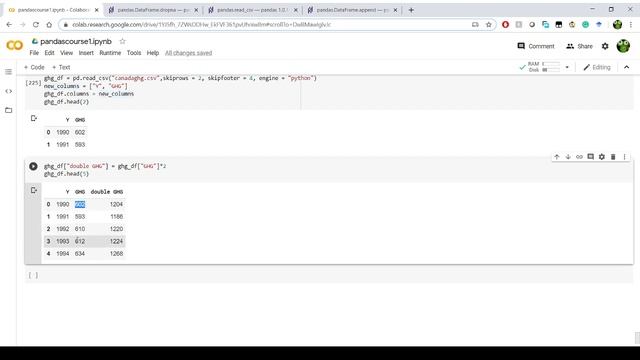Open the File menu
The width and height of the screenshot is (640, 360).
[x=34, y=53]
